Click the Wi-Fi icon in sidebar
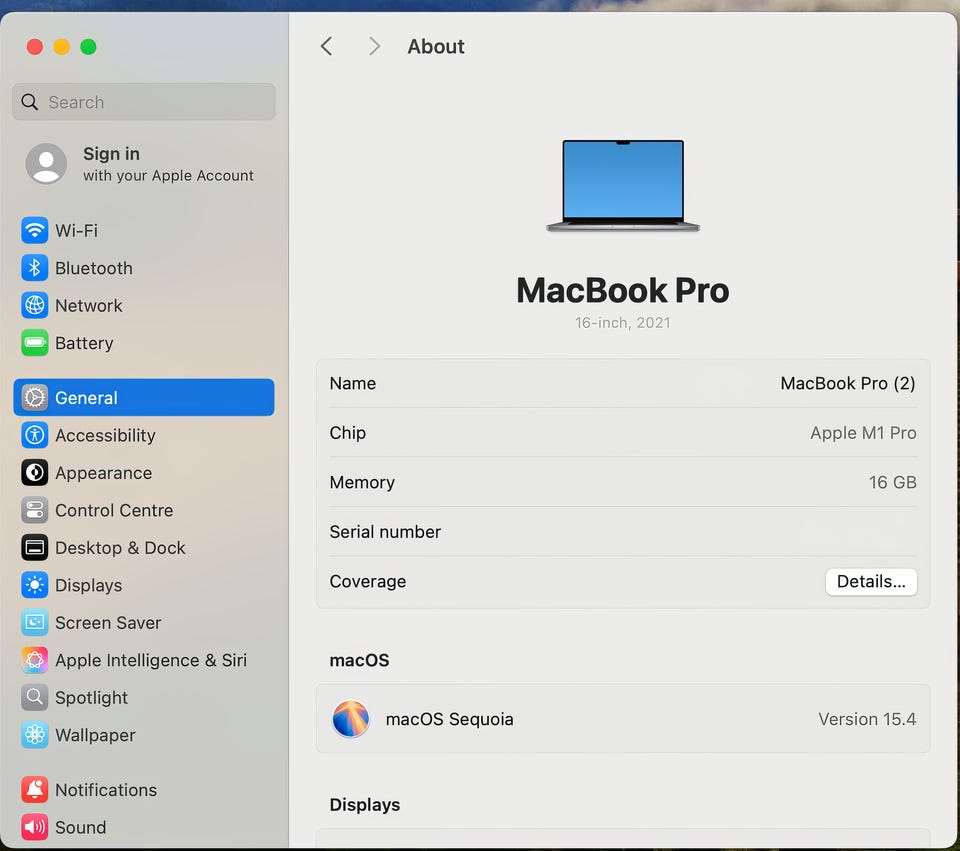 click(35, 231)
